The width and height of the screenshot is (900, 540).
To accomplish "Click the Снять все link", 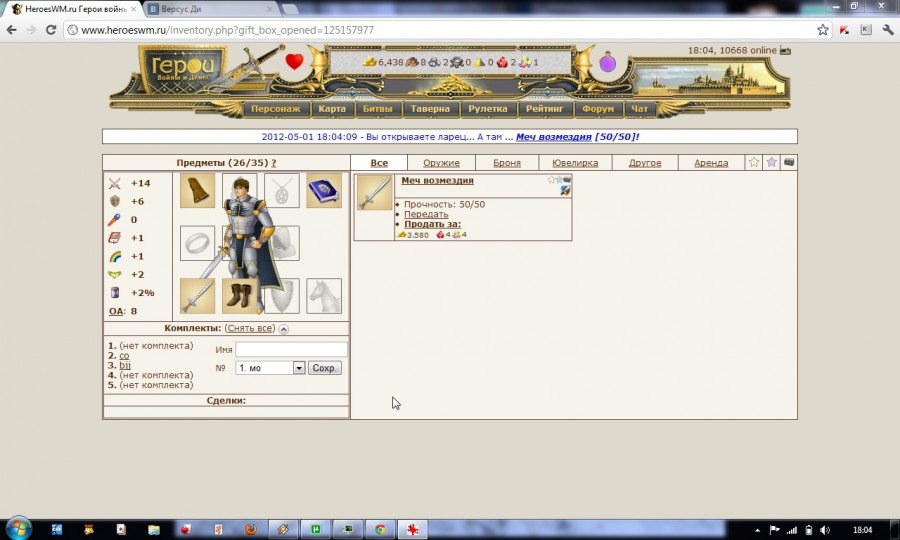I will (250, 328).
